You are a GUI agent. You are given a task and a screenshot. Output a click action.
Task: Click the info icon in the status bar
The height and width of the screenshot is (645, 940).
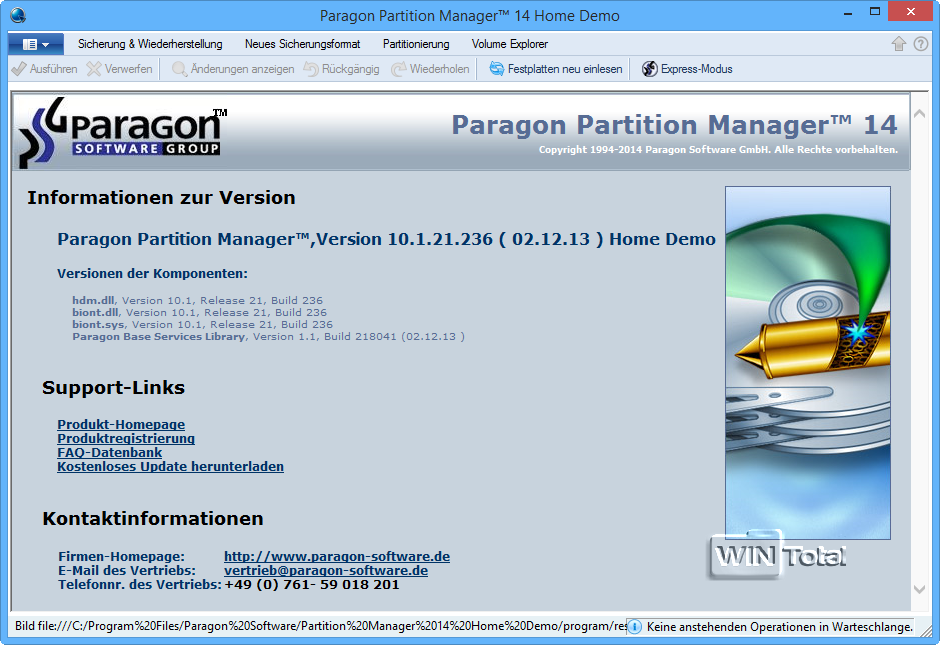point(634,627)
